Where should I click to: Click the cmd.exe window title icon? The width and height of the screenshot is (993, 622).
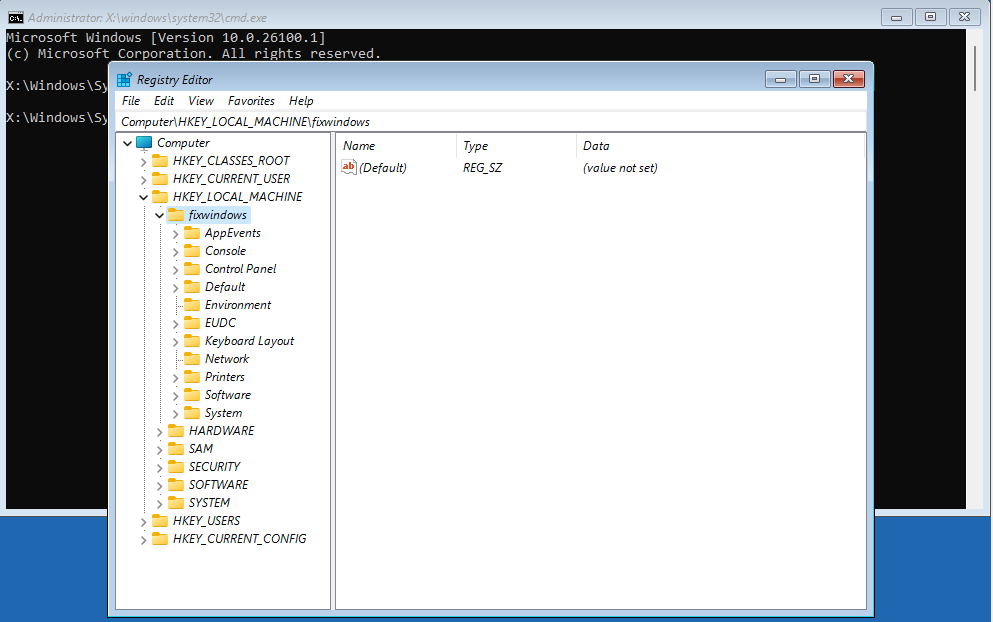point(16,18)
